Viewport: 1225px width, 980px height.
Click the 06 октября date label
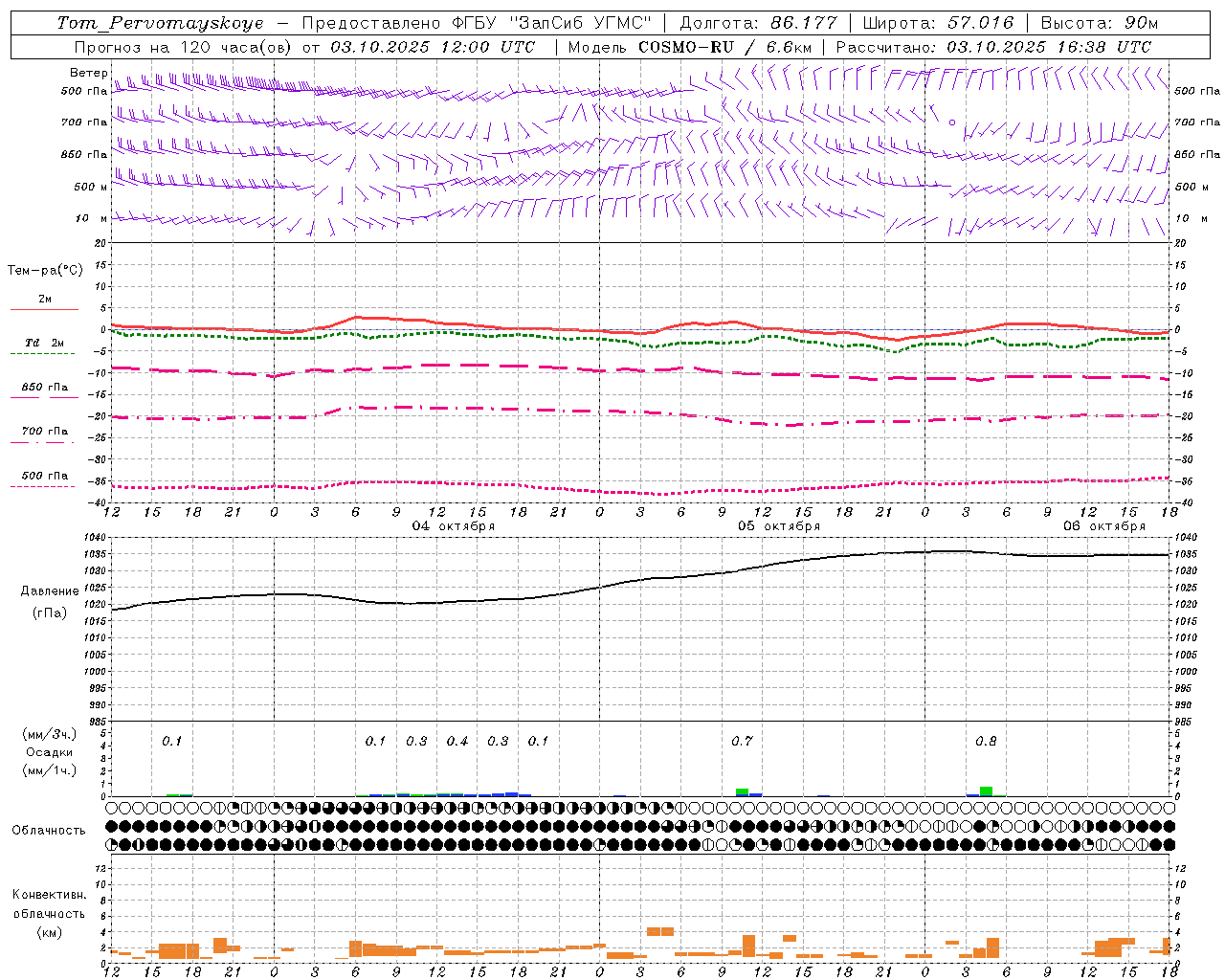click(x=1104, y=525)
